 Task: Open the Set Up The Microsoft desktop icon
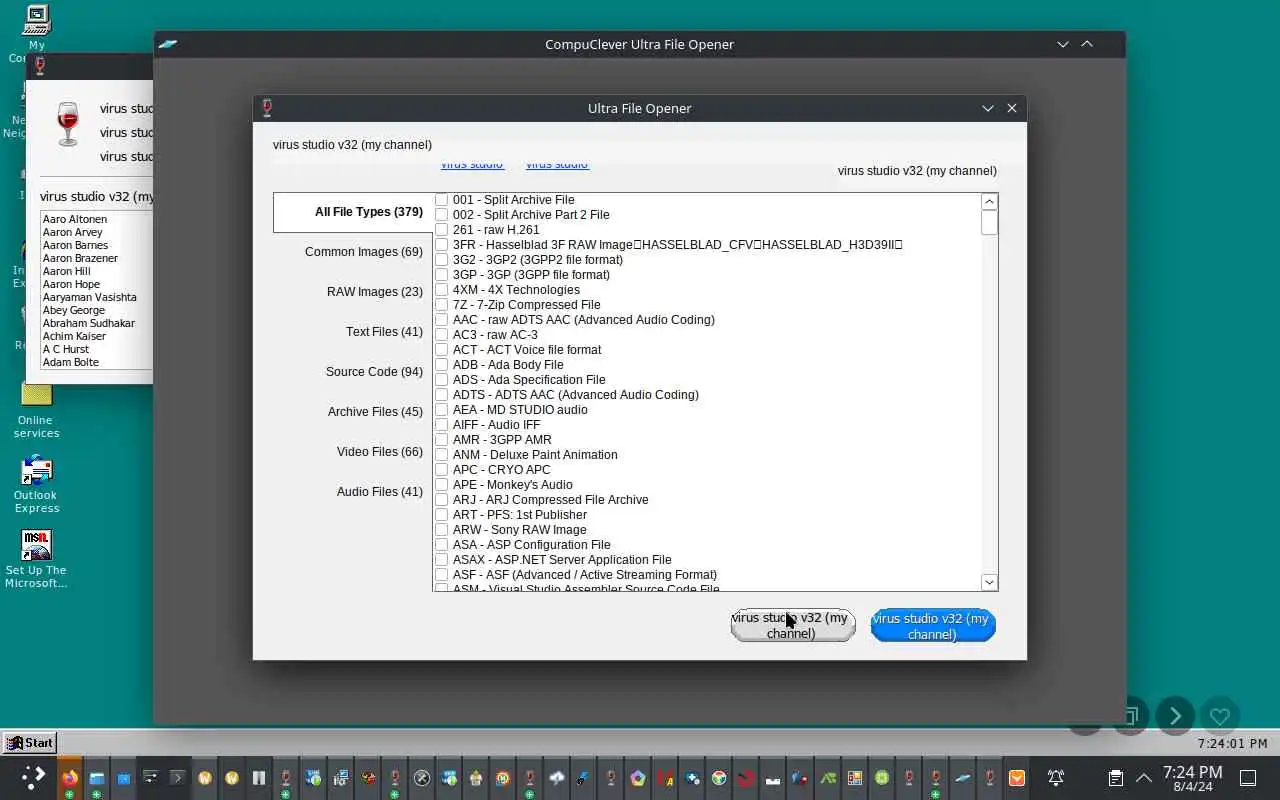click(x=36, y=559)
